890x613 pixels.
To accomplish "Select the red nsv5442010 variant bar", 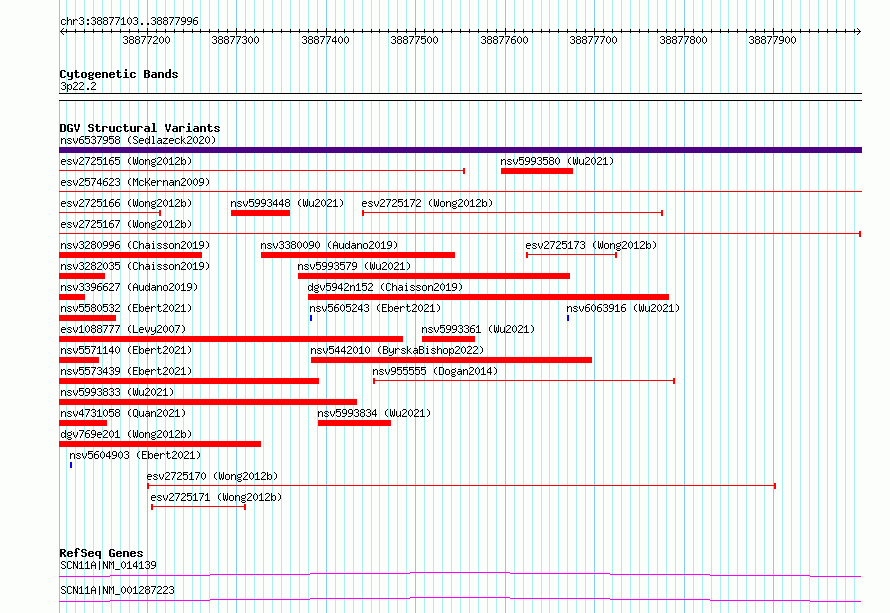I will click(452, 360).
